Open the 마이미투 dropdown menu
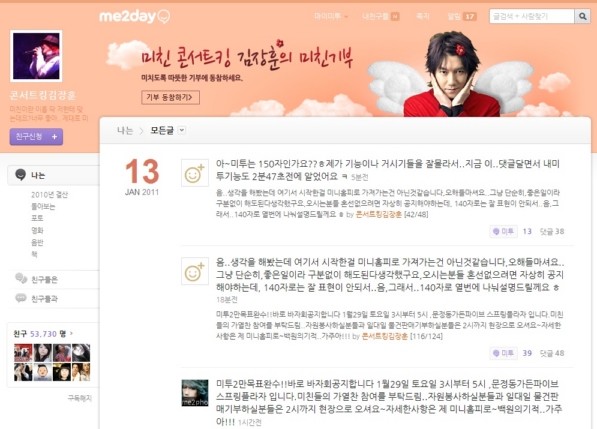 (331, 16)
